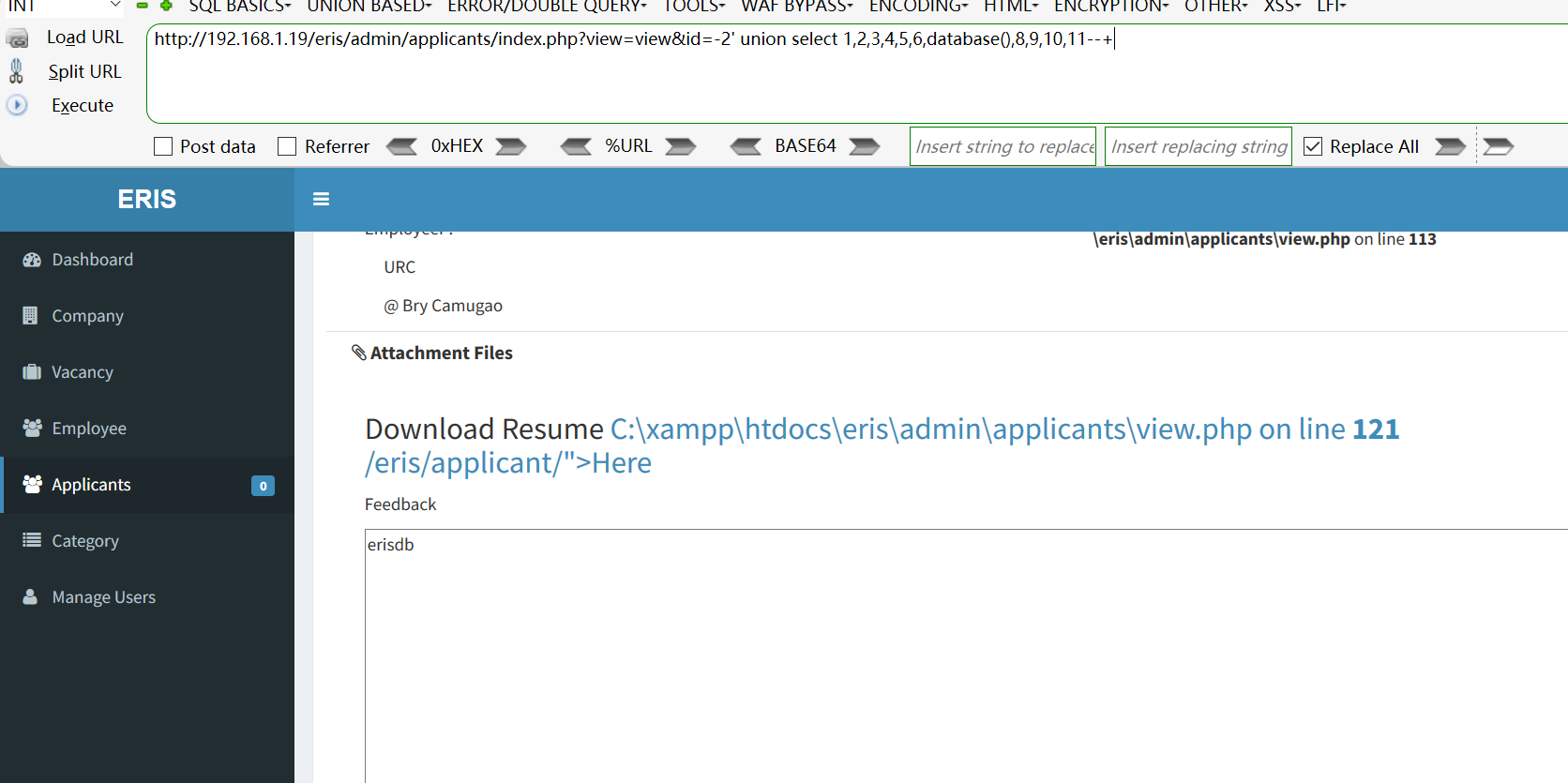This screenshot has height=783, width=1568.
Task: Open the HTML dropdown menu
Action: pyautogui.click(x=1011, y=6)
